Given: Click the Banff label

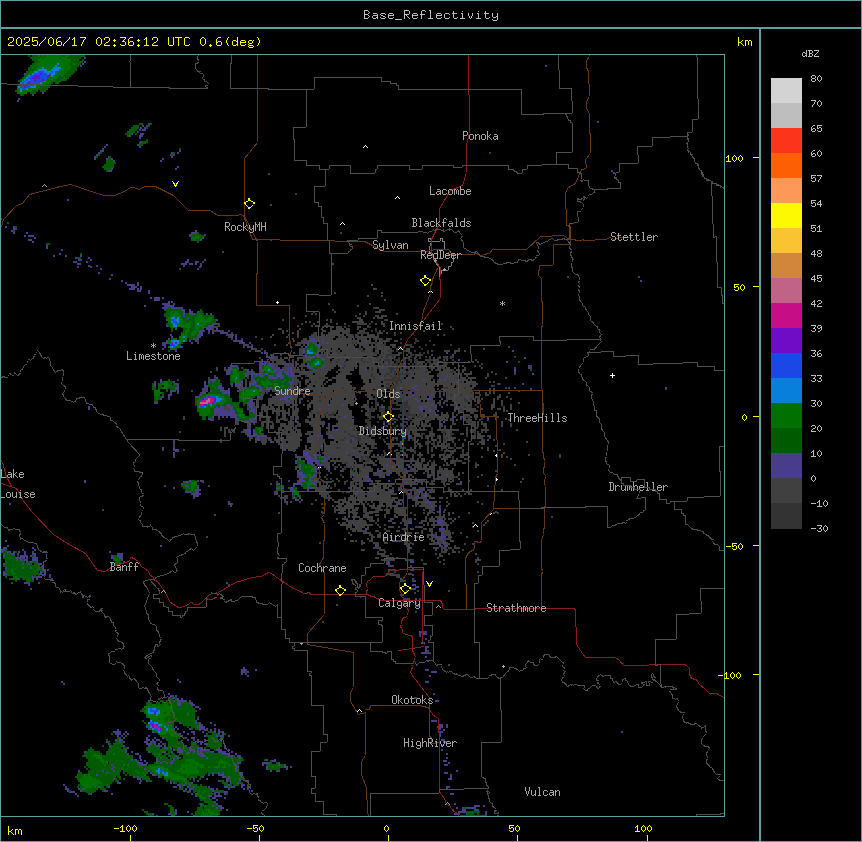Looking at the screenshot, I should click(124, 567).
